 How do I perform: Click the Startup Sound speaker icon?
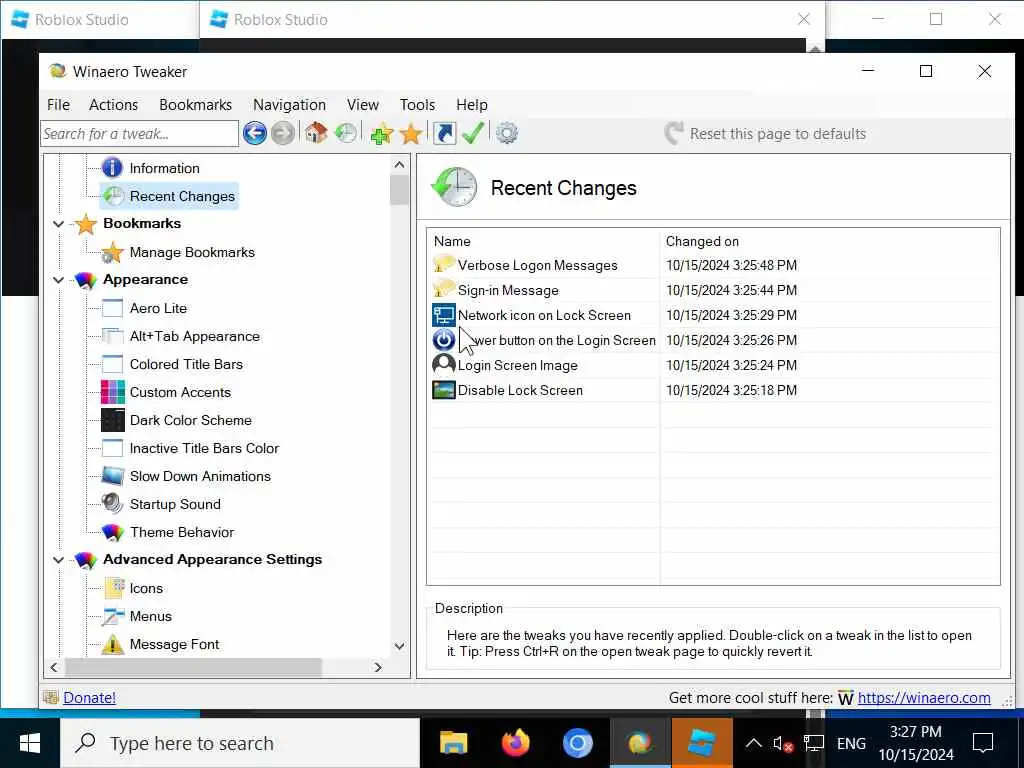(x=112, y=504)
